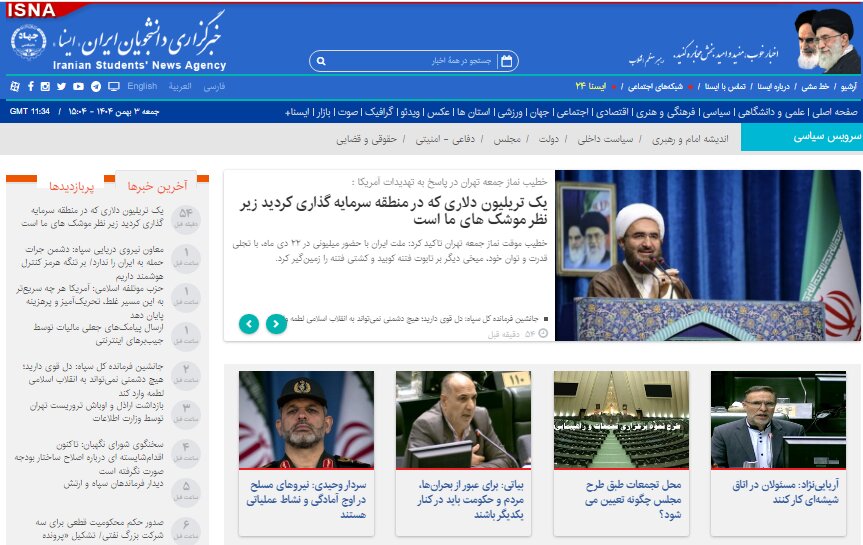Click the search news input field
This screenshot has width=863, height=545.
(x=410, y=61)
